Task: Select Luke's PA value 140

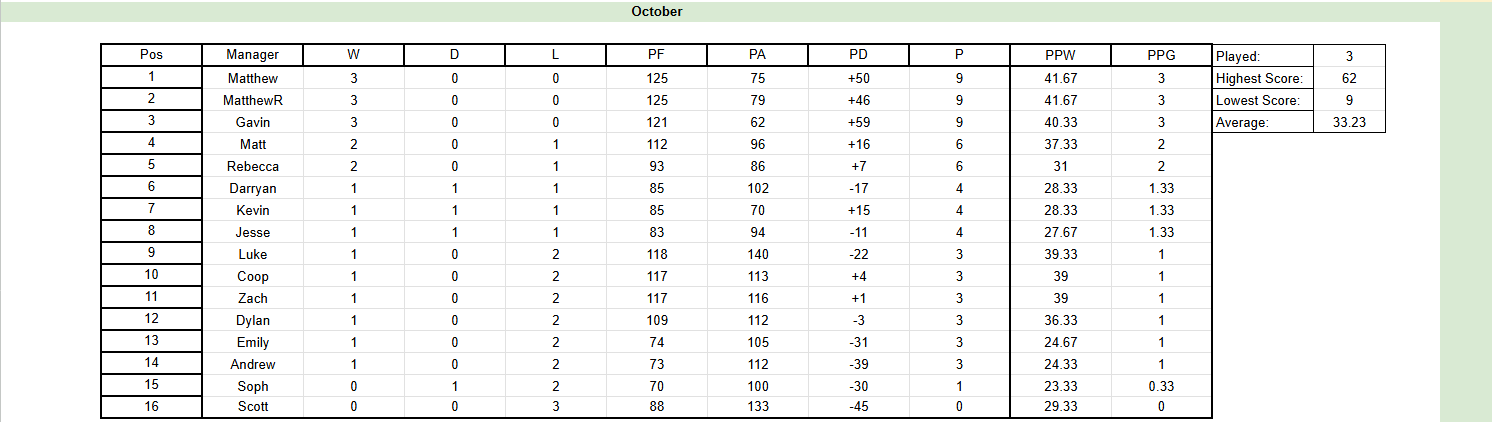Action: coord(757,254)
